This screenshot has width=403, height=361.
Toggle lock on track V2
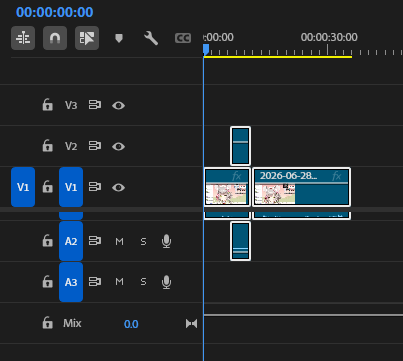tap(47, 146)
